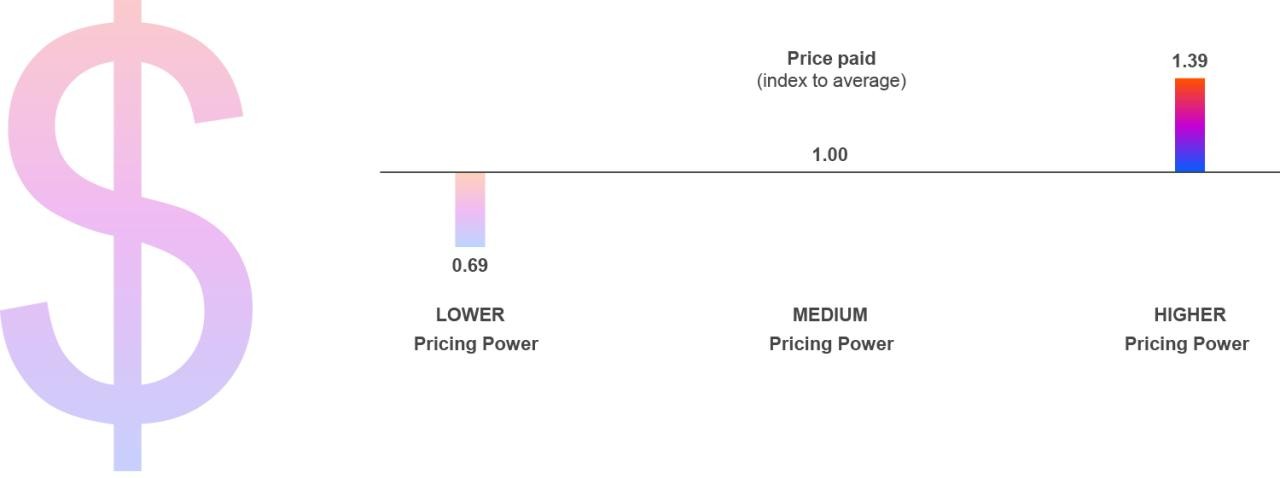Select the MEDIUM label text
1280x478 pixels.
(x=830, y=315)
